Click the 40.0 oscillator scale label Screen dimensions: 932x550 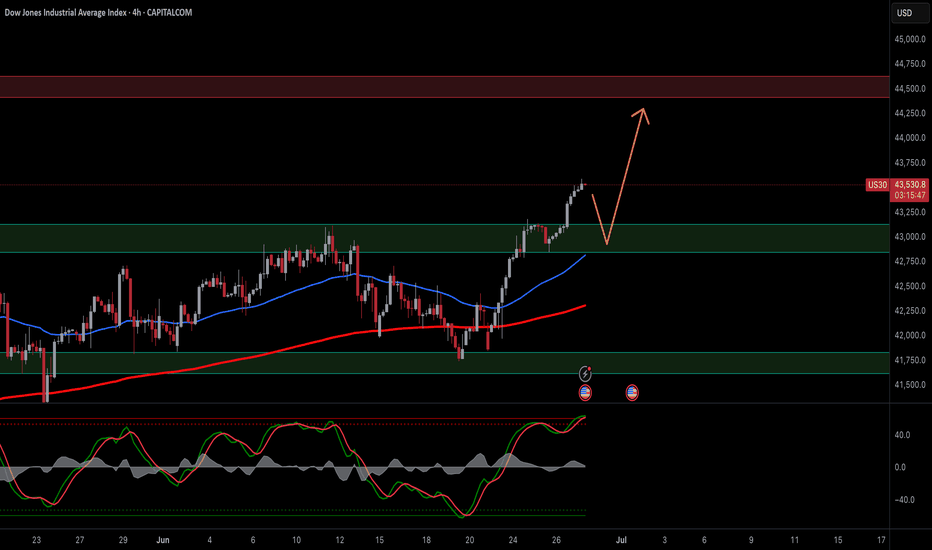[x=902, y=435]
